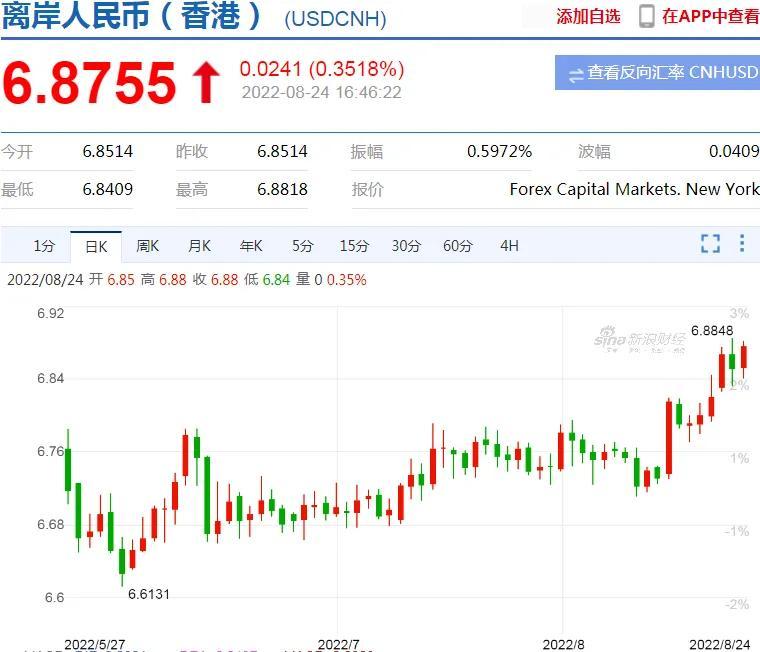Click the 2022/8 date axis label

pos(563,645)
